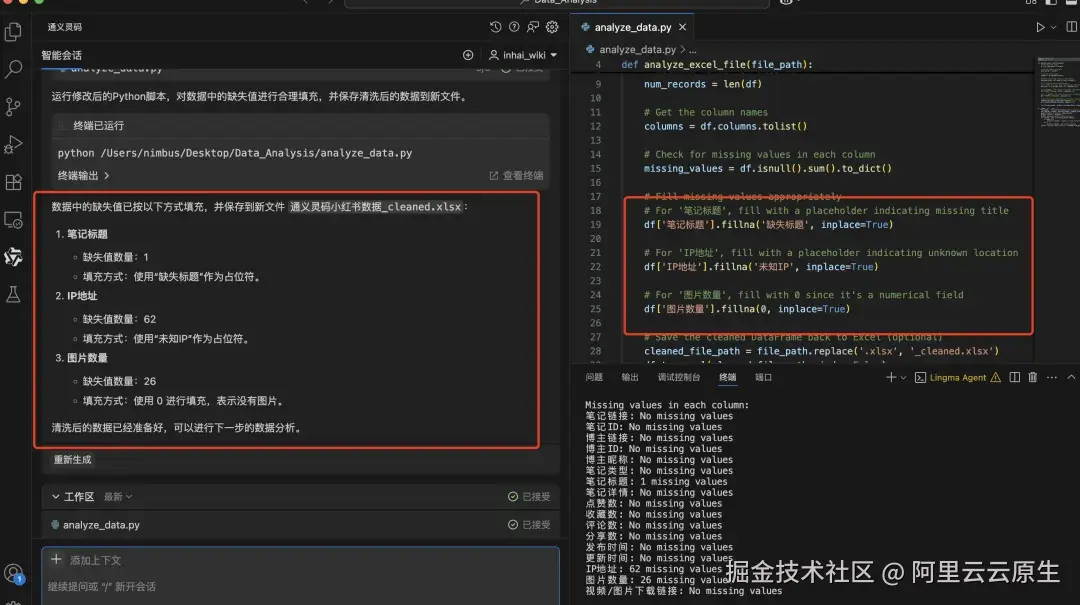Viewport: 1080px width, 605px height.
Task: Switch to the 输出 panel tab
Action: pyautogui.click(x=630, y=377)
